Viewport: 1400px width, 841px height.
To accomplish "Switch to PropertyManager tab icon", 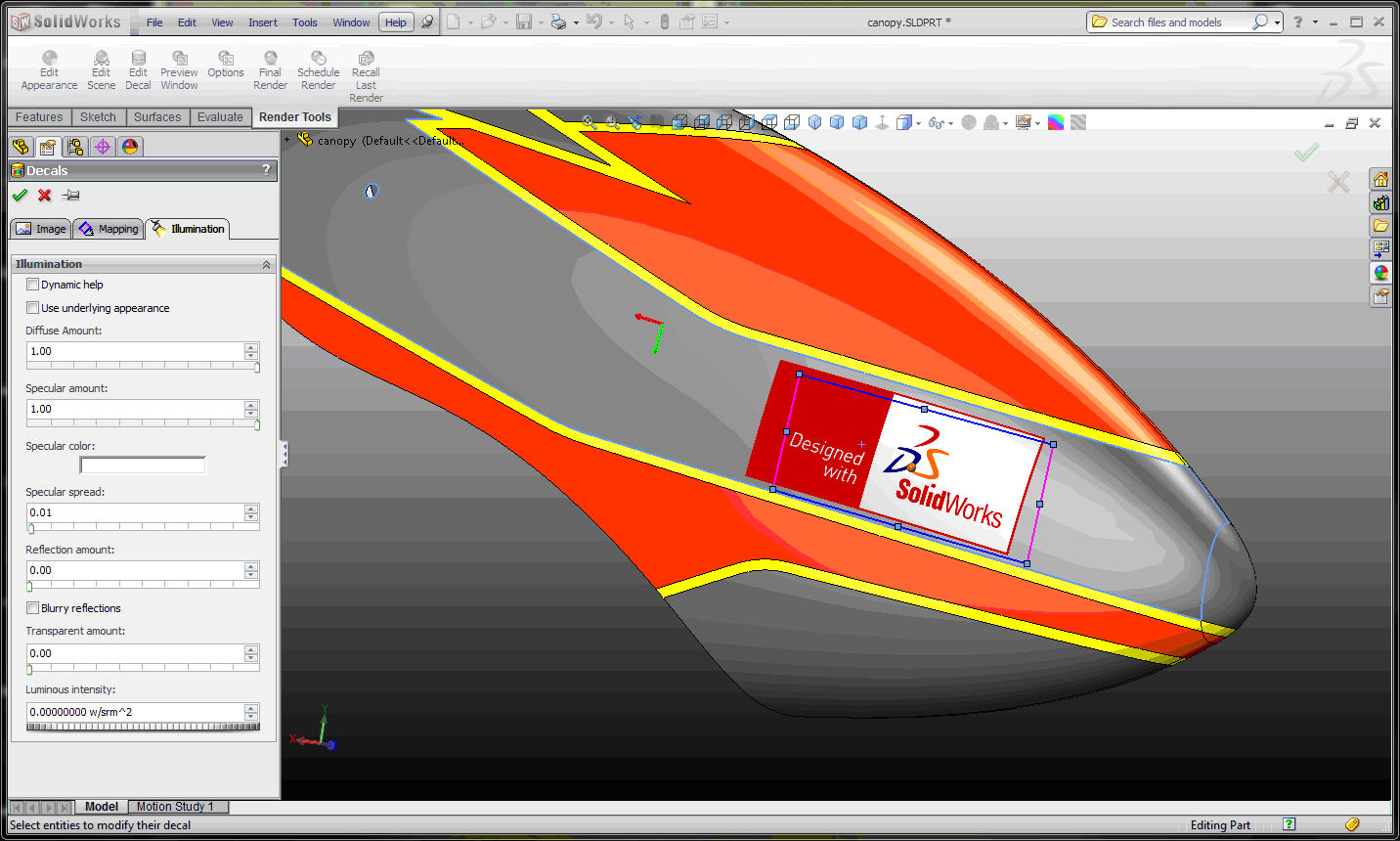I will click(x=47, y=147).
